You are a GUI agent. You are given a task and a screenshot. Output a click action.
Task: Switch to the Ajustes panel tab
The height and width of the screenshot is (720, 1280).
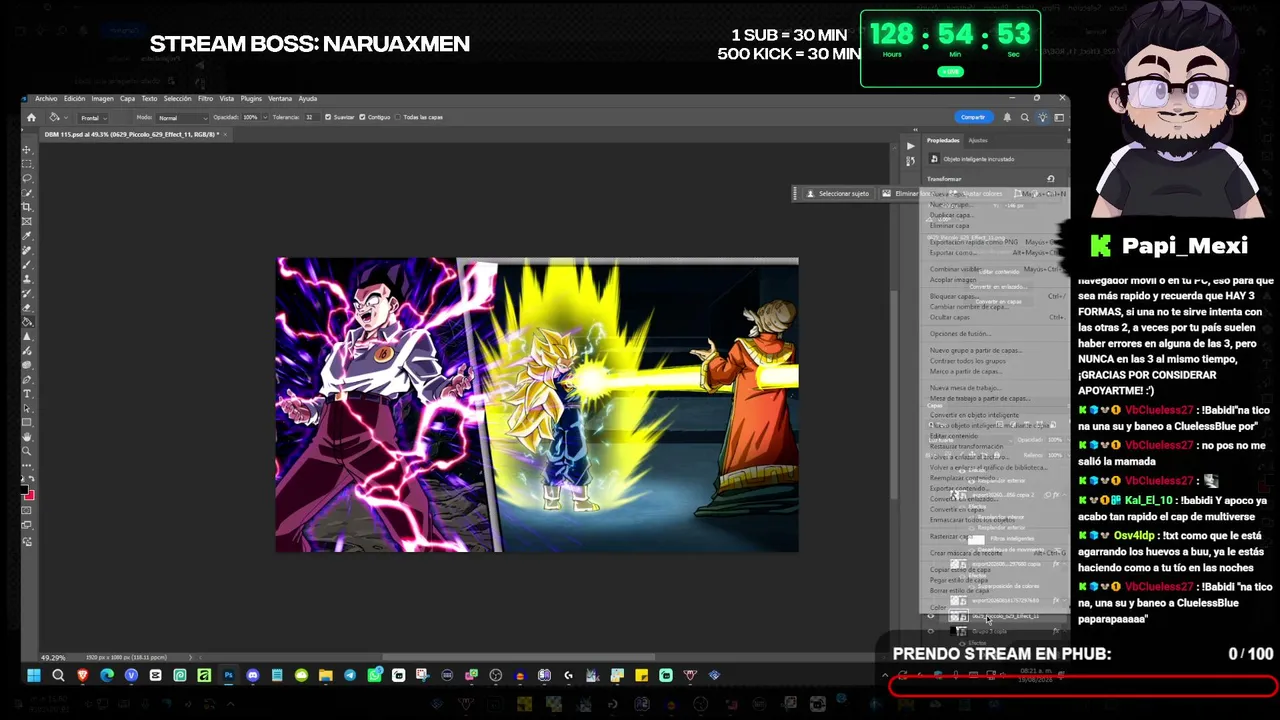[978, 140]
